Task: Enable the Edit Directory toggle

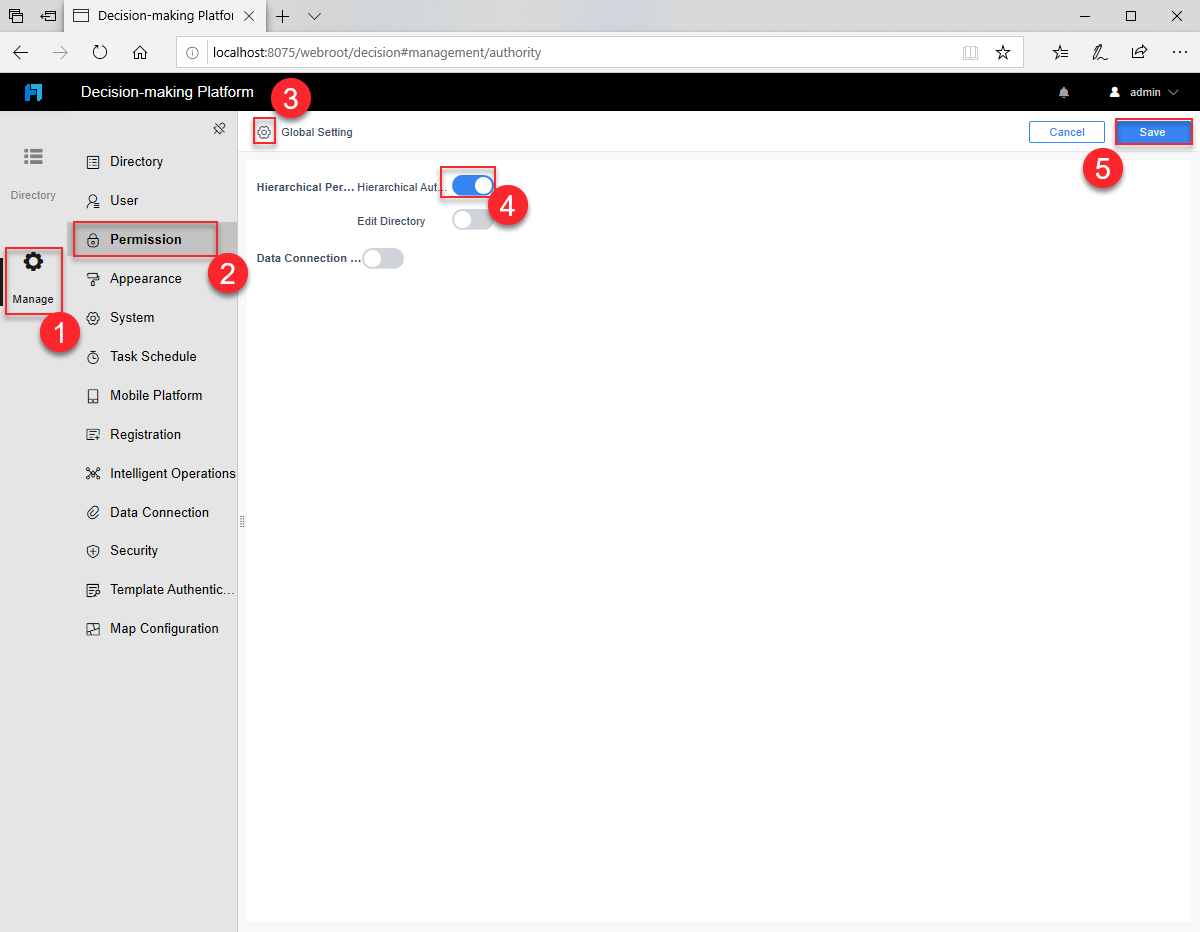Action: tap(471, 219)
